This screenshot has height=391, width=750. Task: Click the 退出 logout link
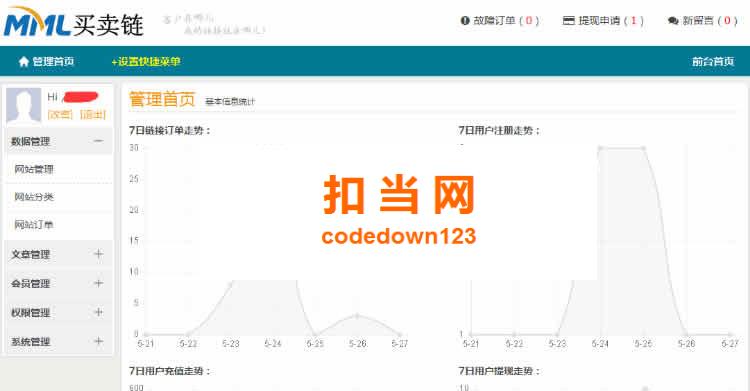point(92,114)
